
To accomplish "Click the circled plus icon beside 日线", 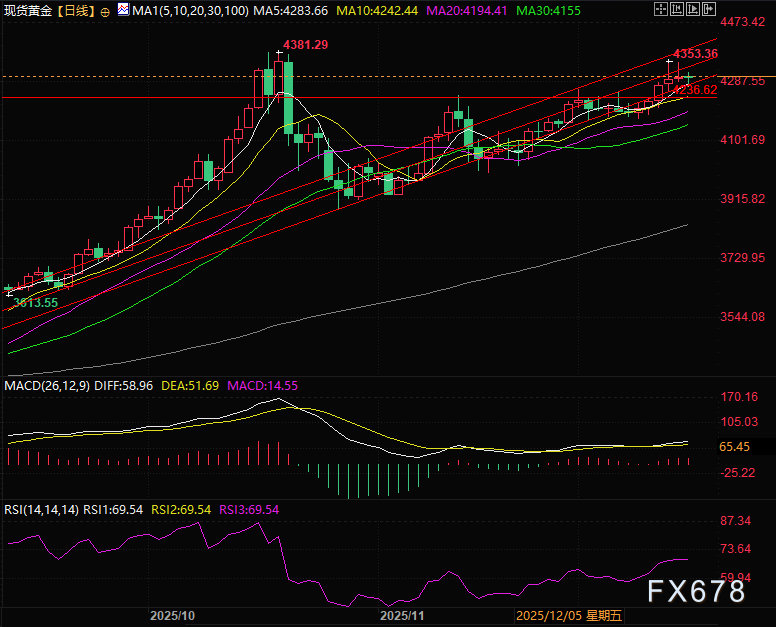I will pyautogui.click(x=105, y=11).
